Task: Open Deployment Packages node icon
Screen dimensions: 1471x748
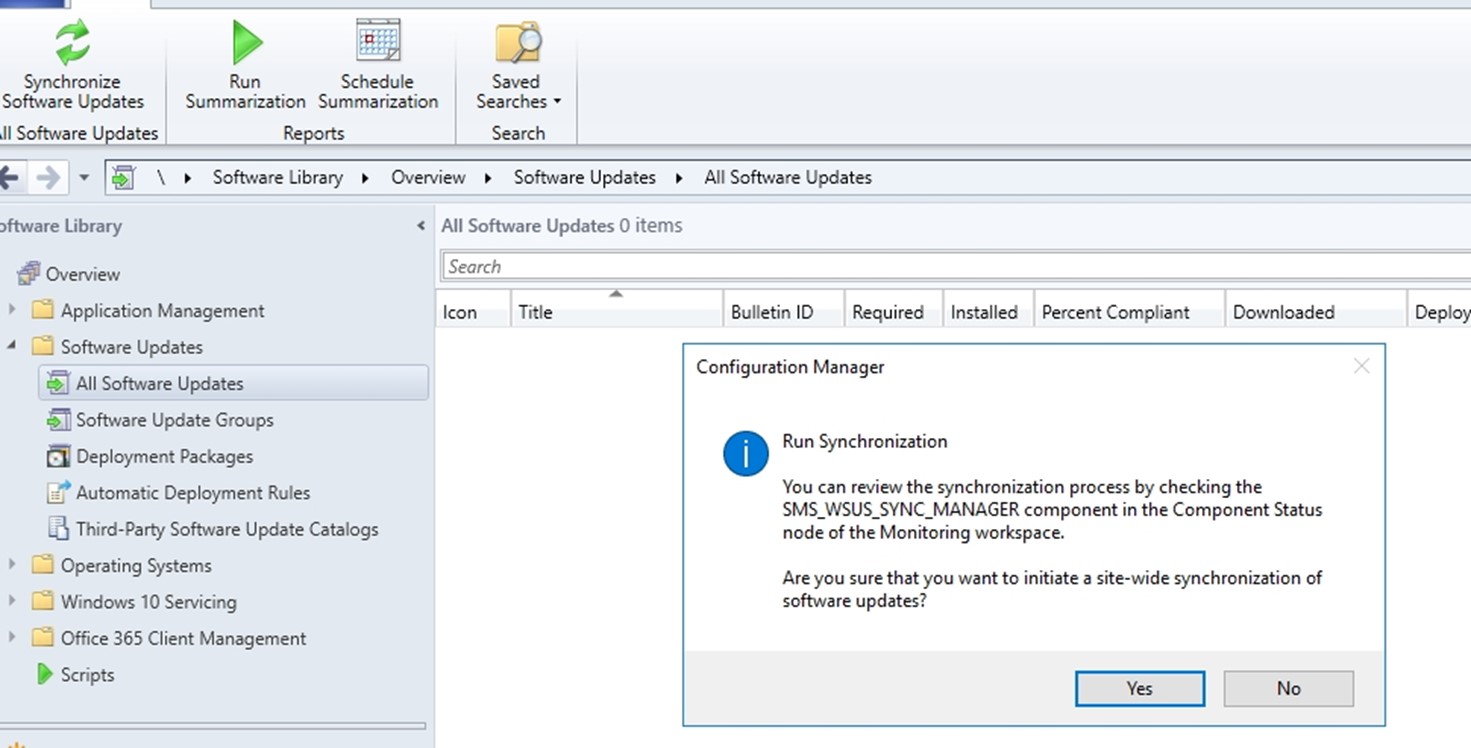Action: pyautogui.click(x=58, y=456)
